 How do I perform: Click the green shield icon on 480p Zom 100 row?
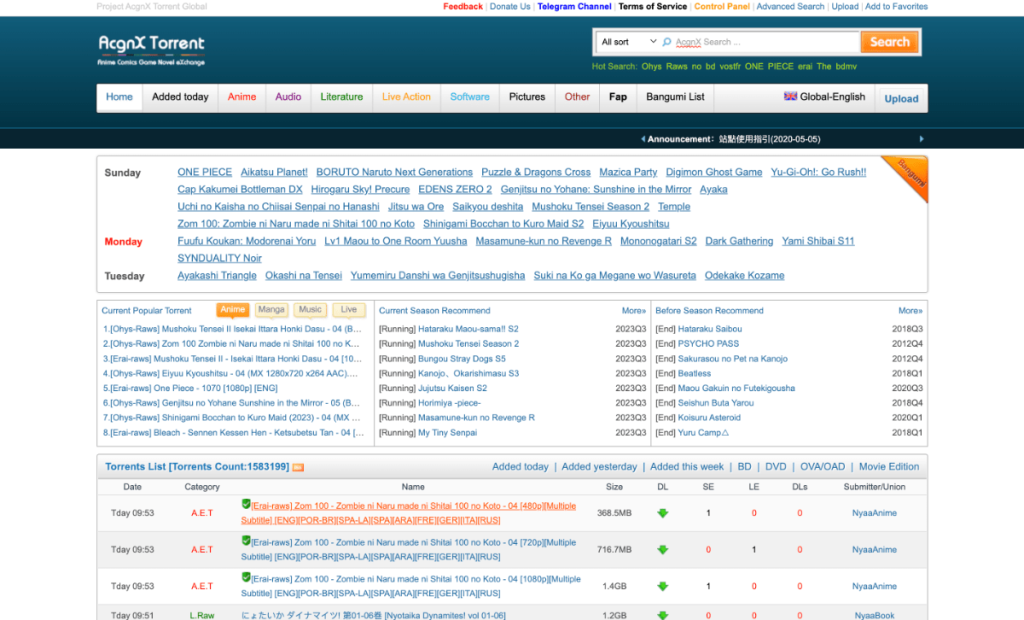[246, 504]
